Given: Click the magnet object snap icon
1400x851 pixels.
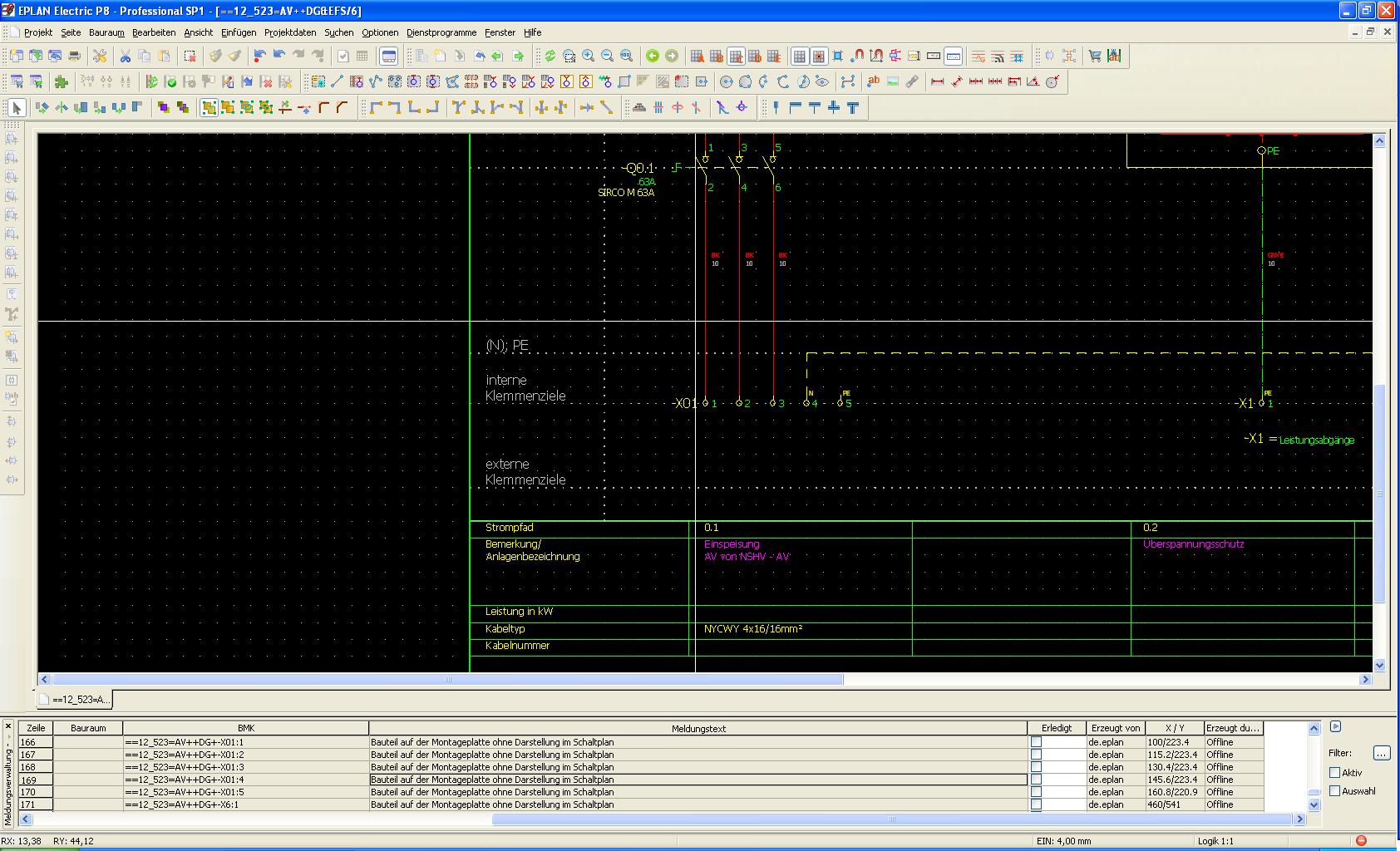Looking at the screenshot, I should click(x=857, y=56).
